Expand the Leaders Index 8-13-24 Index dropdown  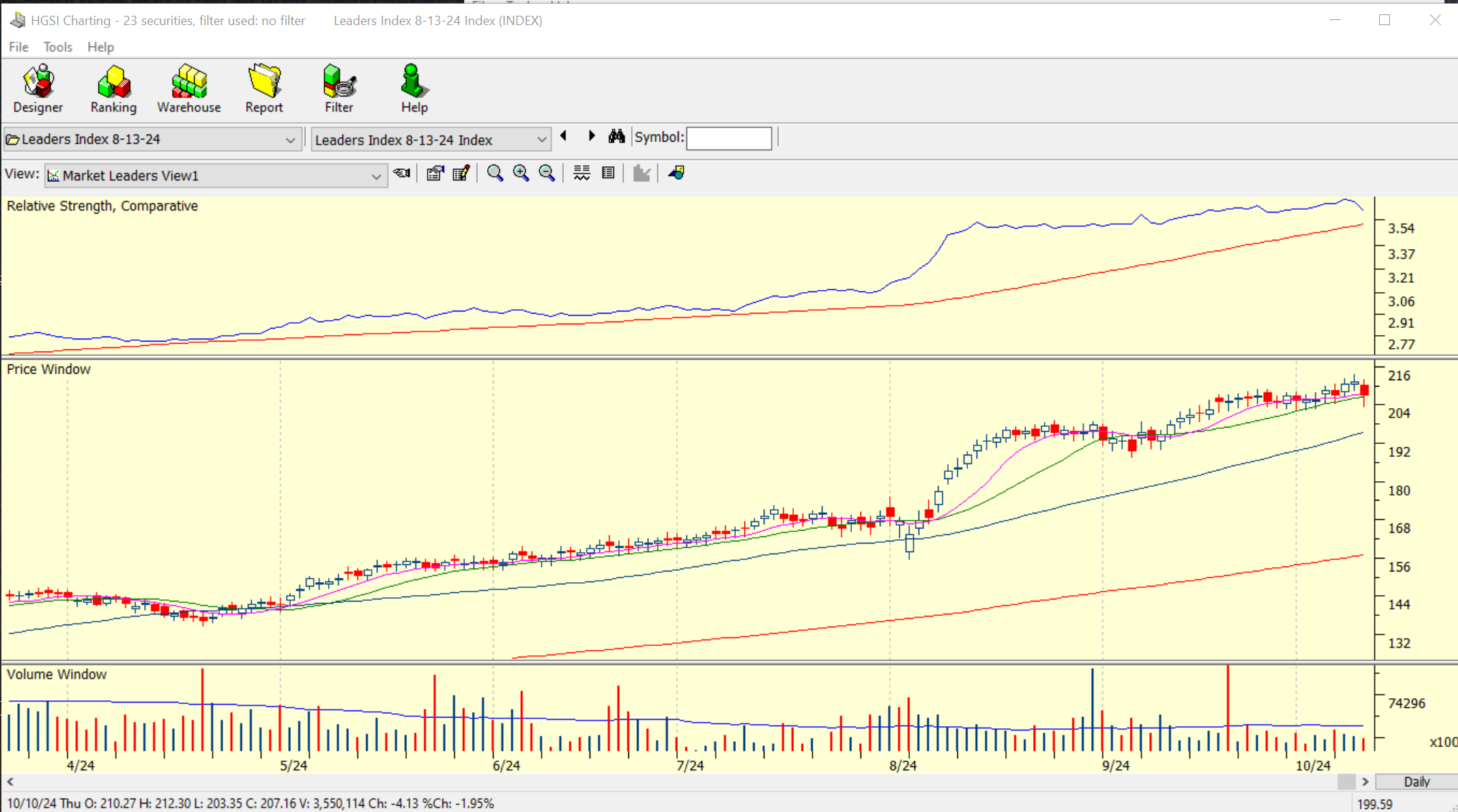coord(542,140)
